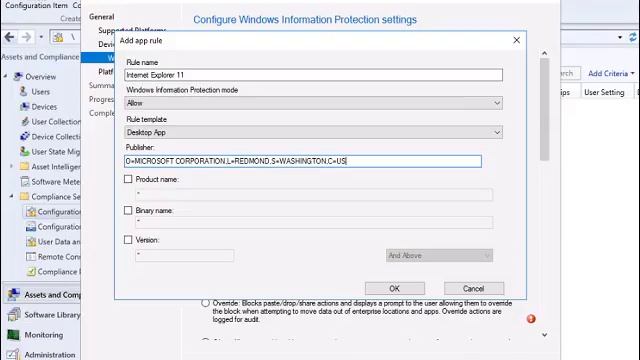Click the scroll down arrow
The height and width of the screenshot is (360, 640).
tap(544, 335)
